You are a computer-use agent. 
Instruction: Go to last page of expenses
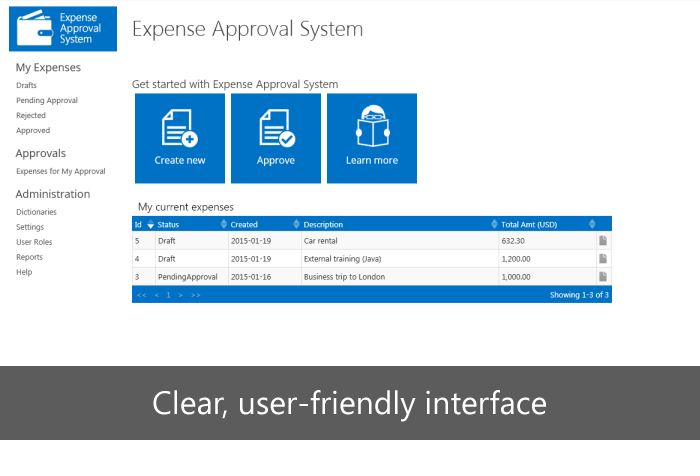tap(196, 295)
